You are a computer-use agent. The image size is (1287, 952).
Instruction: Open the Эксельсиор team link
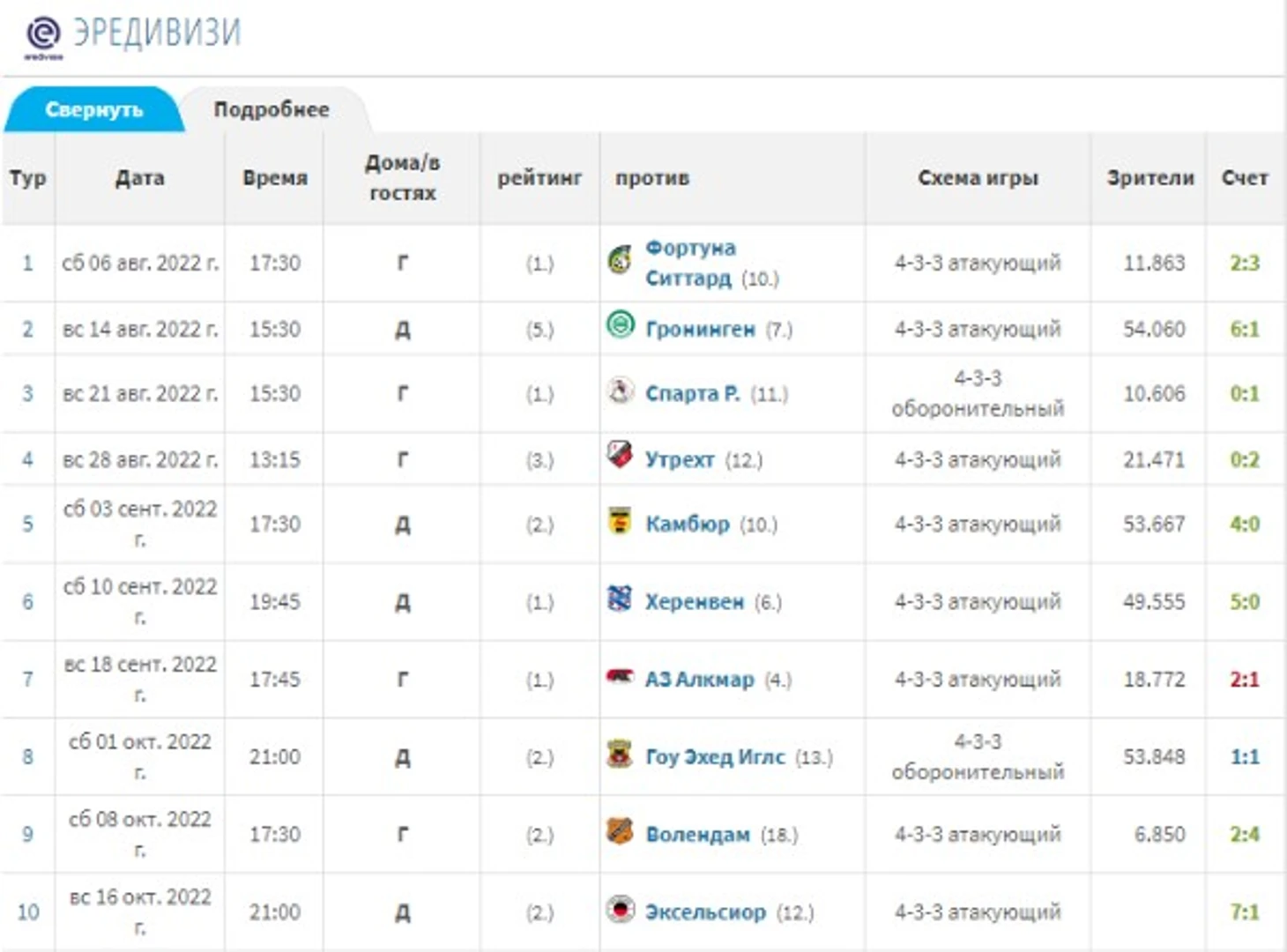click(705, 912)
